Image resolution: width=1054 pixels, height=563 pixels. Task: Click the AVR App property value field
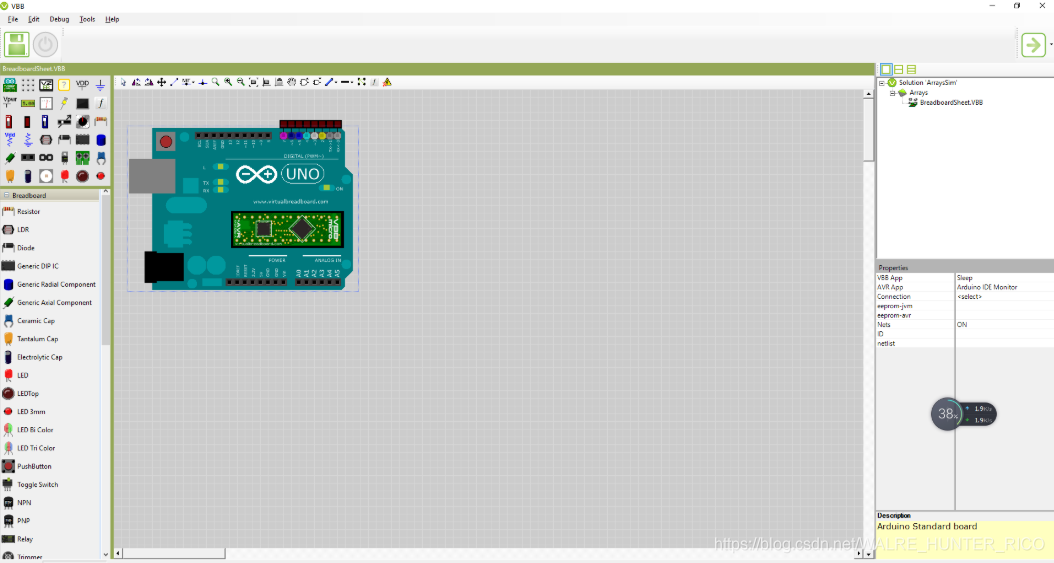(x=1004, y=287)
